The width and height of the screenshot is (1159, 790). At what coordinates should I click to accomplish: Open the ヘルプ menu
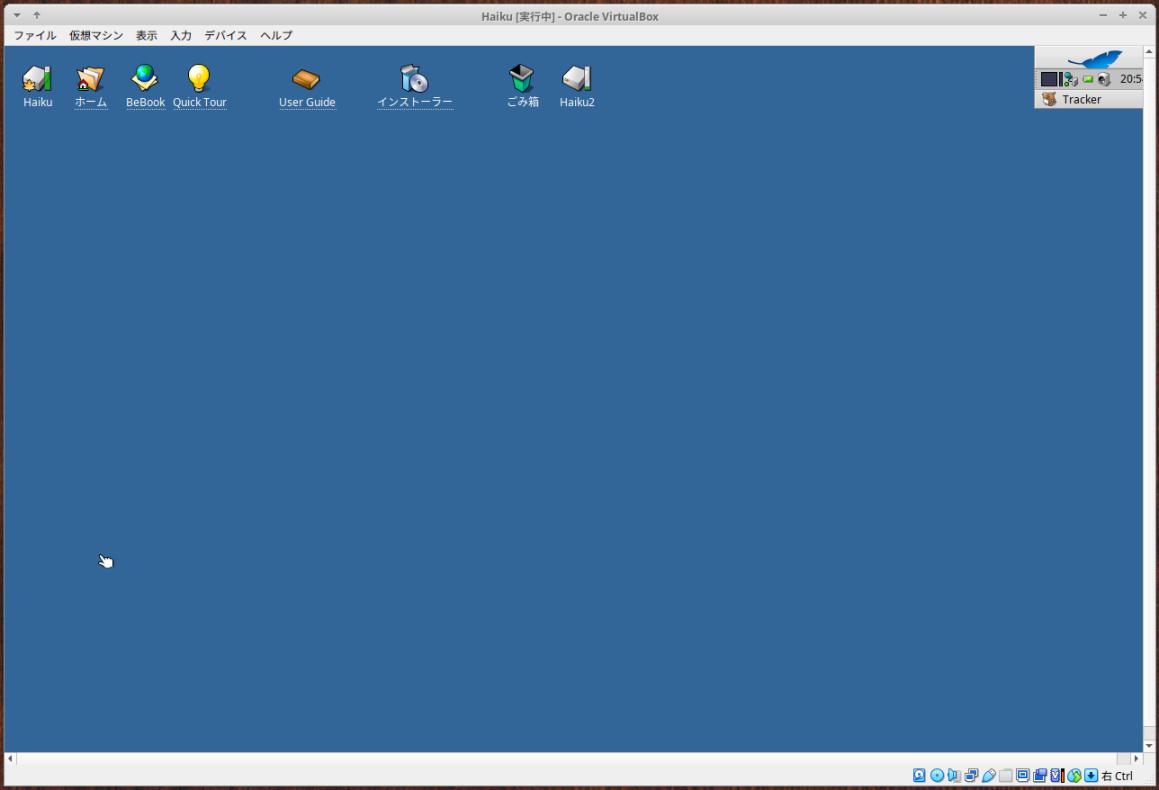(276, 35)
